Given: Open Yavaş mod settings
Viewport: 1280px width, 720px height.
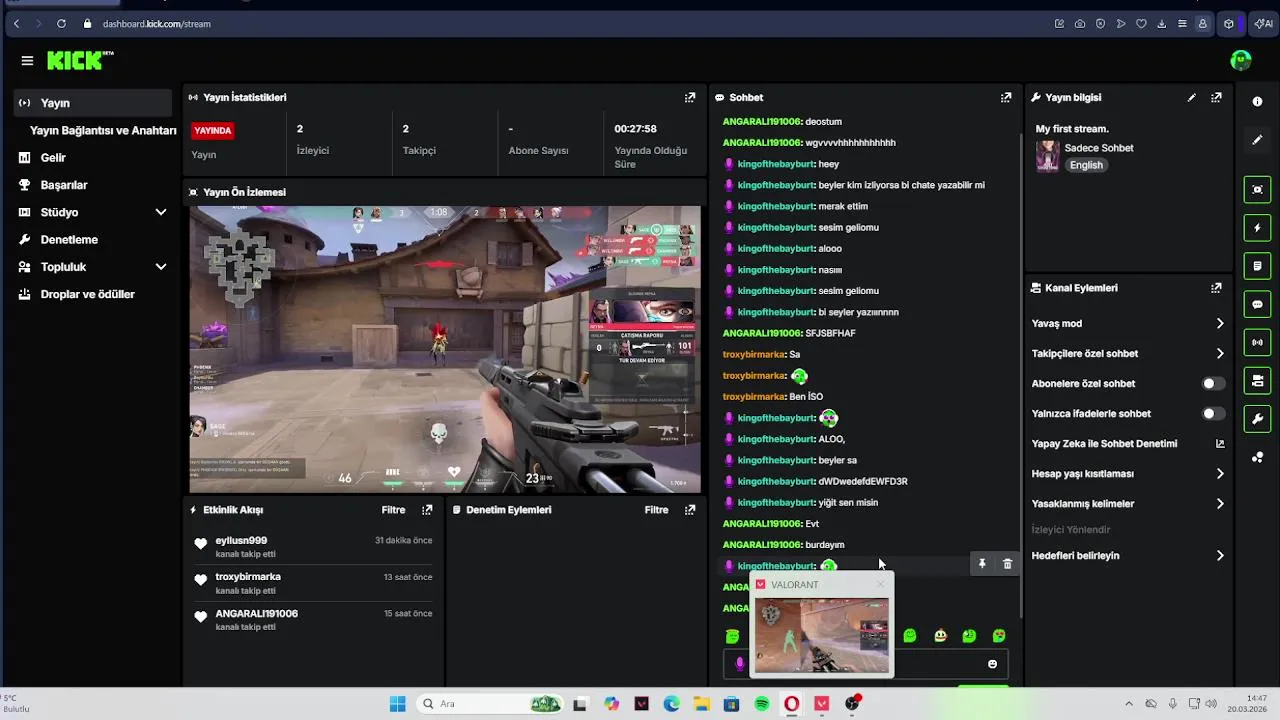Looking at the screenshot, I should tap(1127, 324).
